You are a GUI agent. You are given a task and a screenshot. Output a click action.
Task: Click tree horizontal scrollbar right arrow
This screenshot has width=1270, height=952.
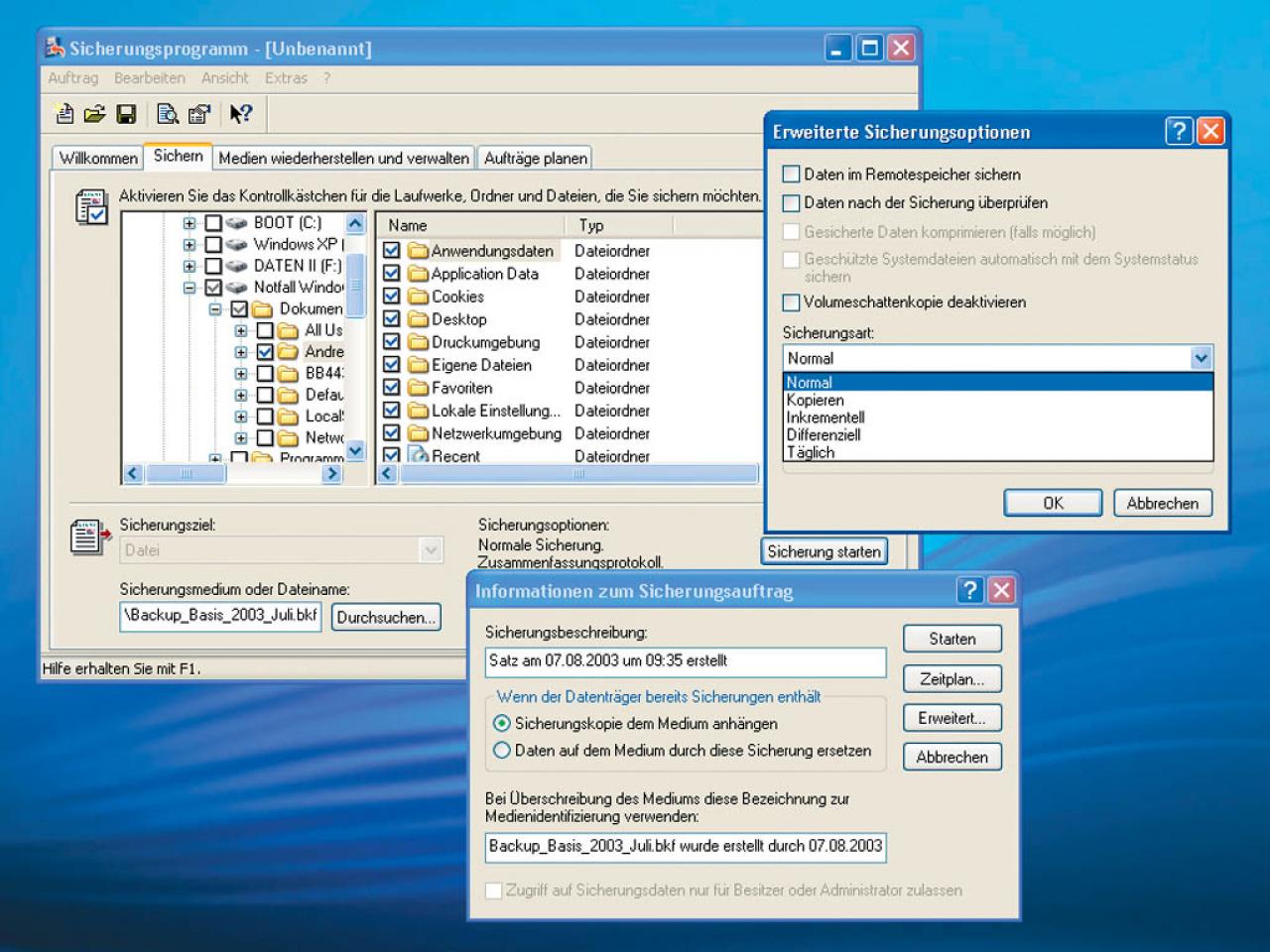[x=332, y=474]
